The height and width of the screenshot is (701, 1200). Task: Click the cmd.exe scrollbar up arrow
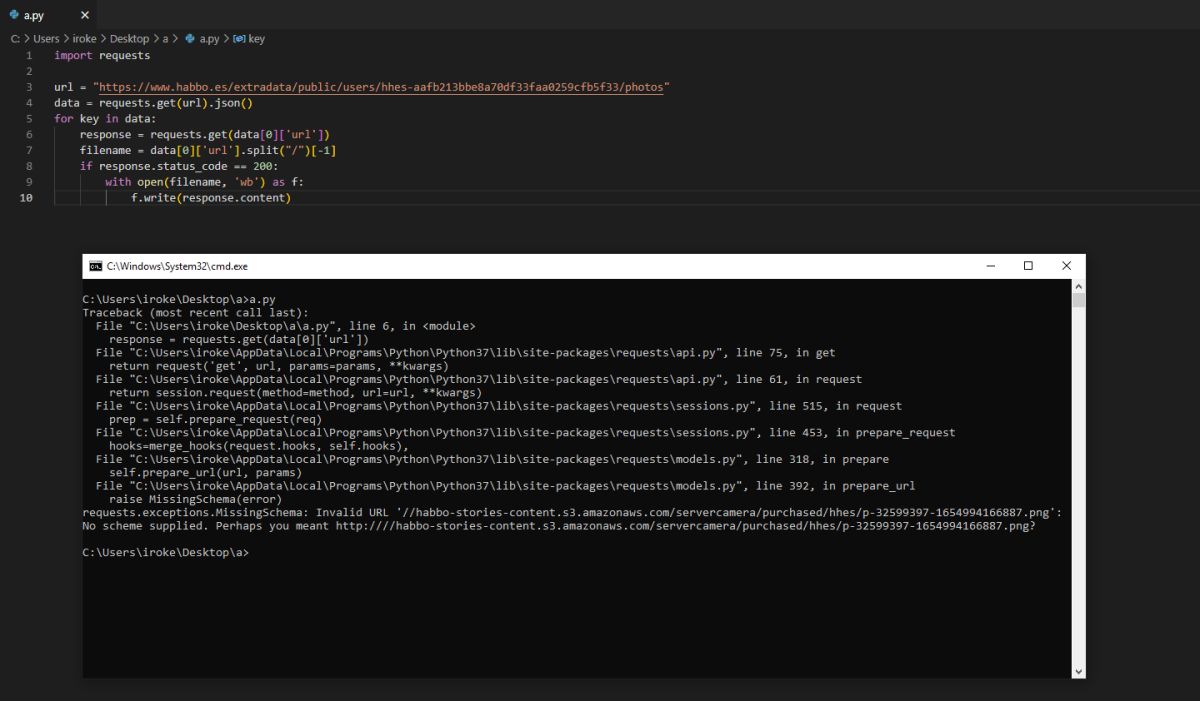click(x=1078, y=286)
